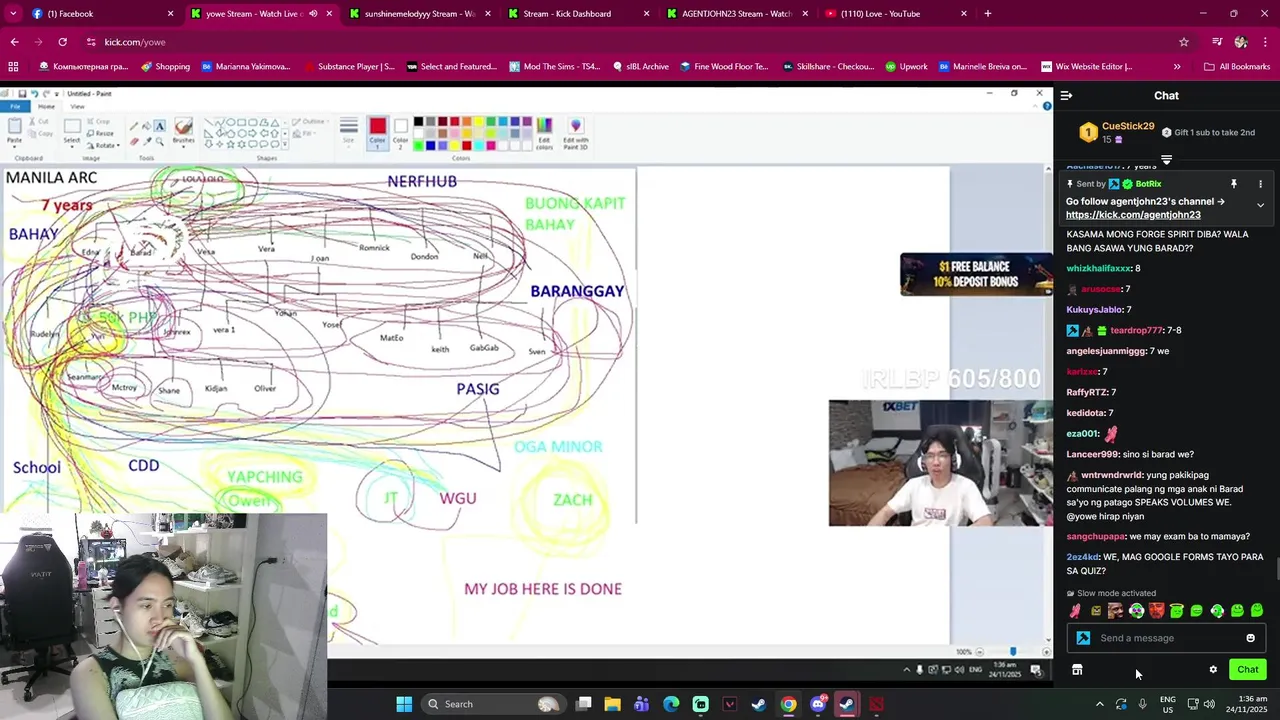Click the taskbar Search box
The image size is (1280, 720).
492,704
